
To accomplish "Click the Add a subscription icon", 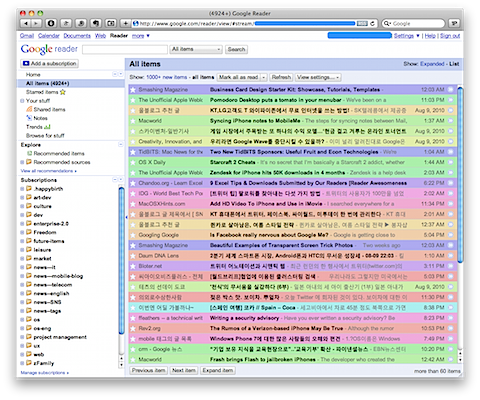I will point(26,63).
